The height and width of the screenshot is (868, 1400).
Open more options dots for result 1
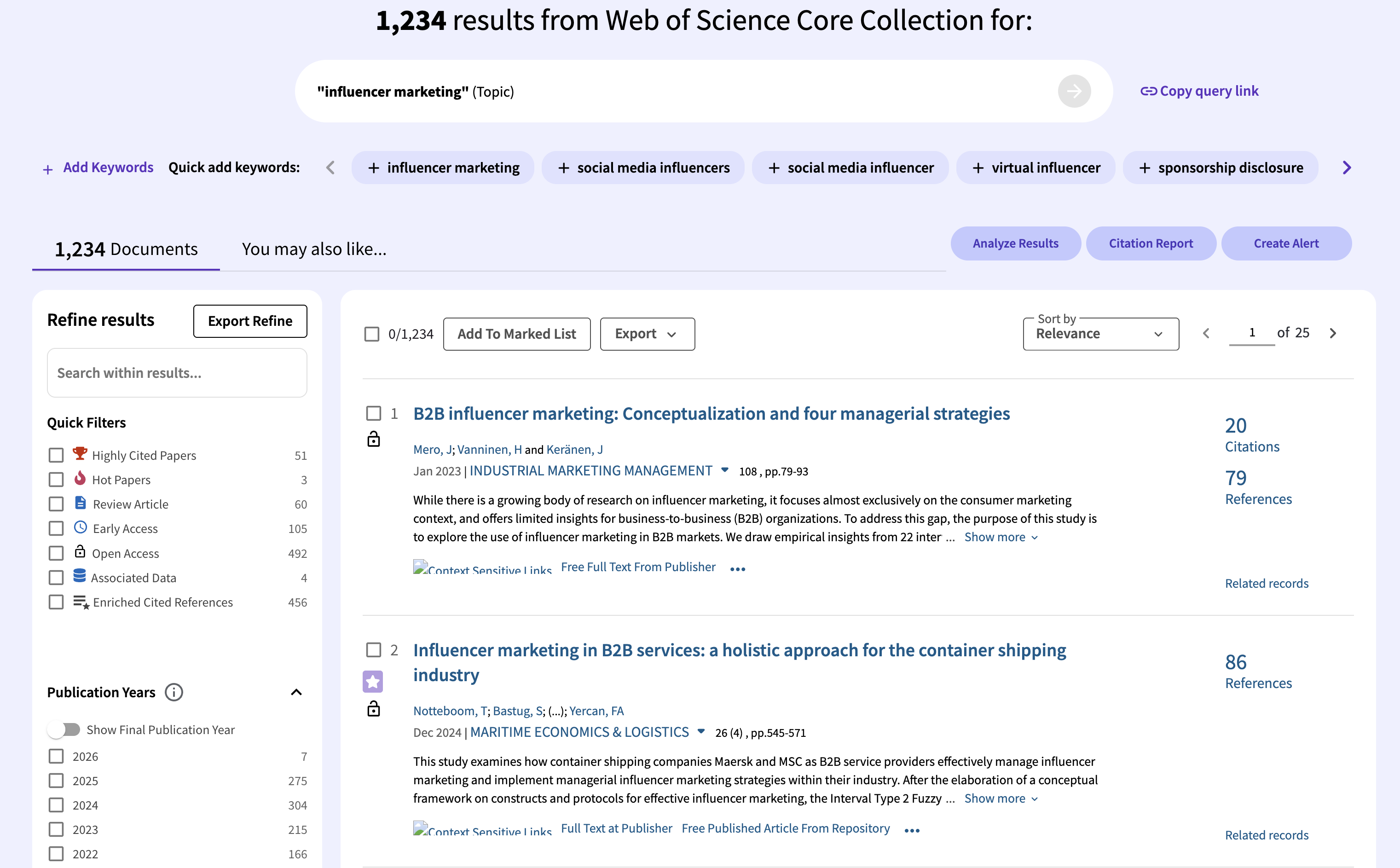click(738, 569)
